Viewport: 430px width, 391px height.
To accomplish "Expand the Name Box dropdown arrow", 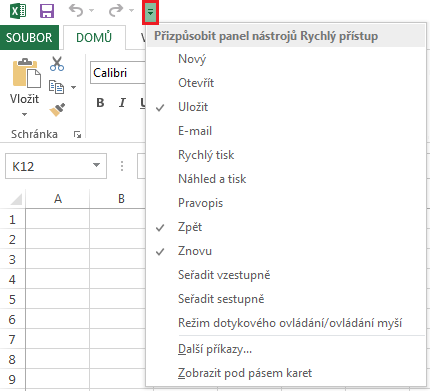I will point(96,165).
